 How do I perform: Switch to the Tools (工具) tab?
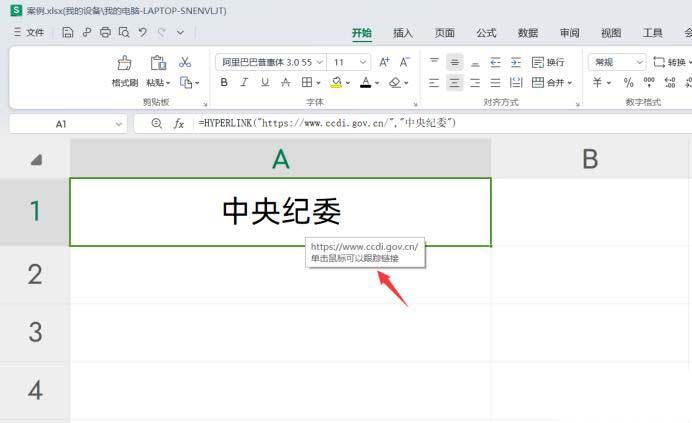[652, 33]
